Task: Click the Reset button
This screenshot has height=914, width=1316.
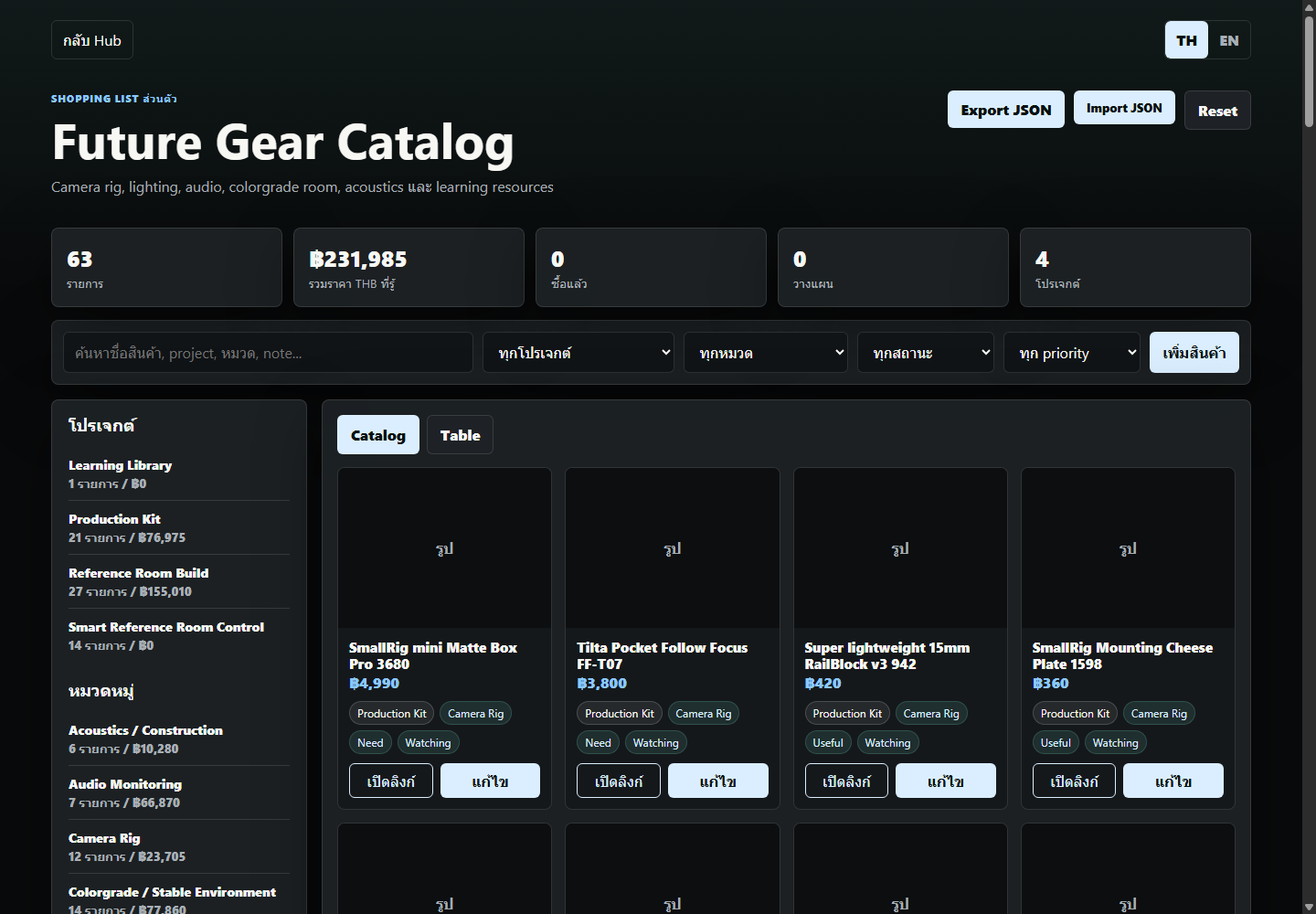Action: [x=1217, y=111]
